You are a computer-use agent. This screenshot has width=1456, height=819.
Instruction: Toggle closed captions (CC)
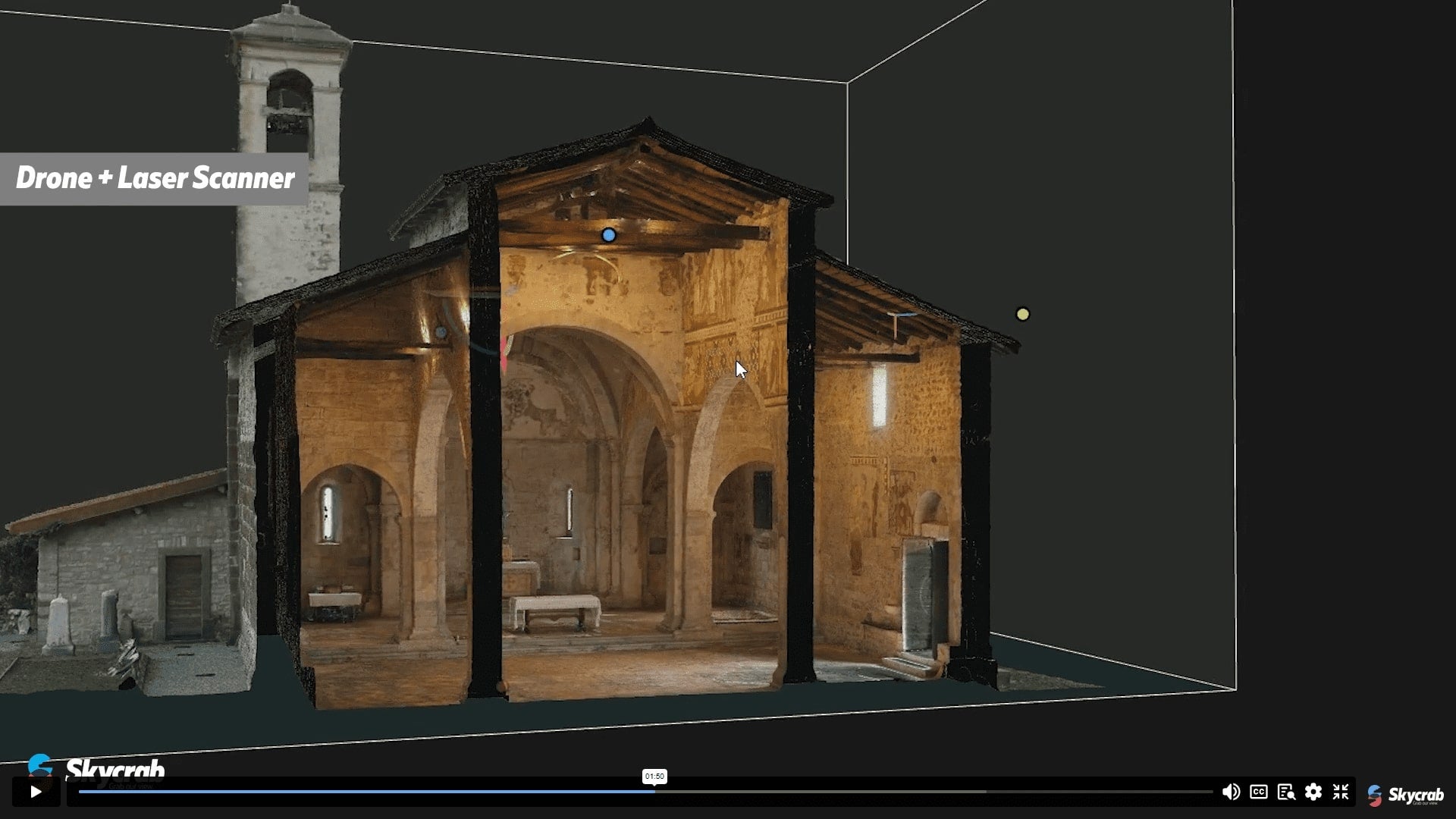(1259, 792)
